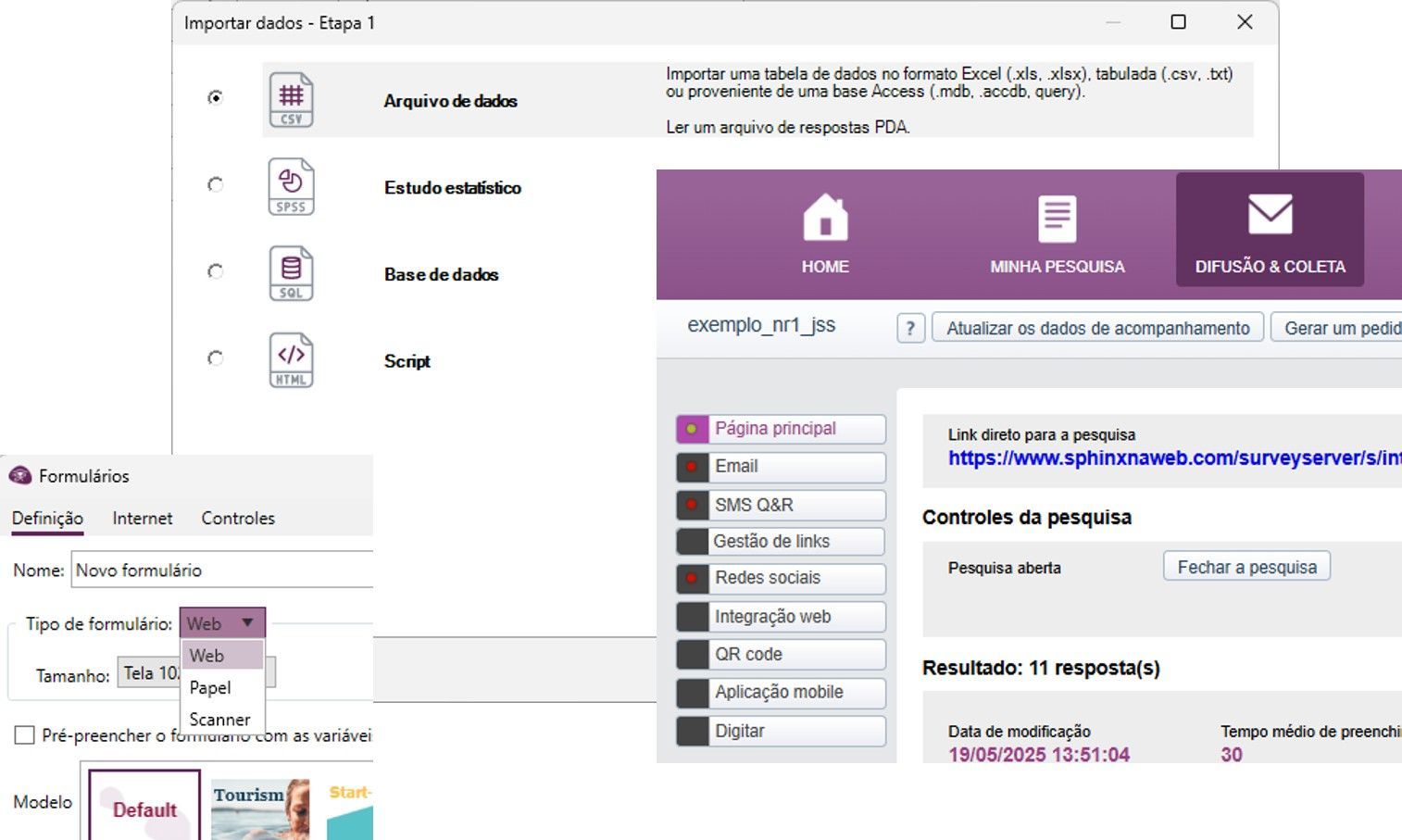Viewport: 1402px width, 840px height.
Task: Select the Estudo estatístico radio button
Action: (x=216, y=184)
